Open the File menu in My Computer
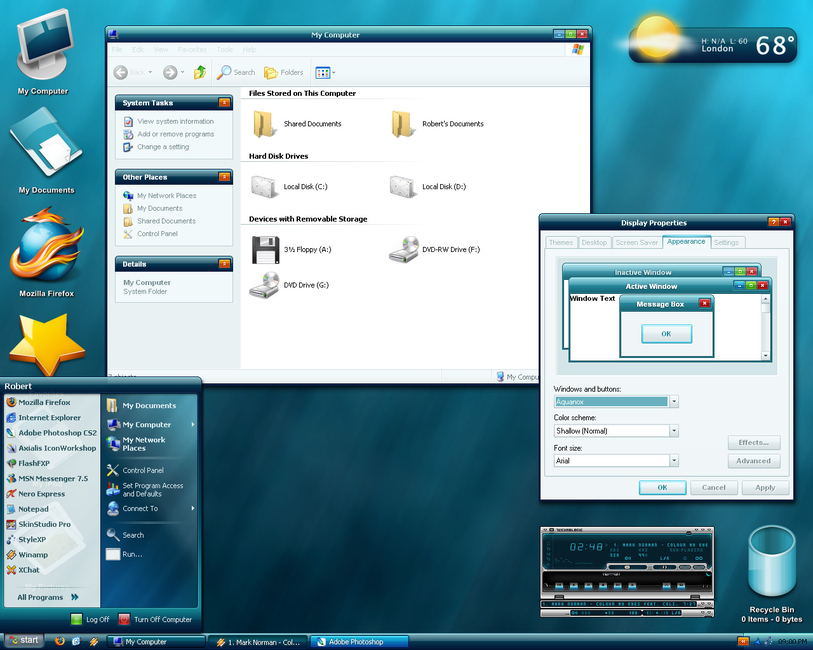Image resolution: width=813 pixels, height=650 pixels. pyautogui.click(x=117, y=50)
